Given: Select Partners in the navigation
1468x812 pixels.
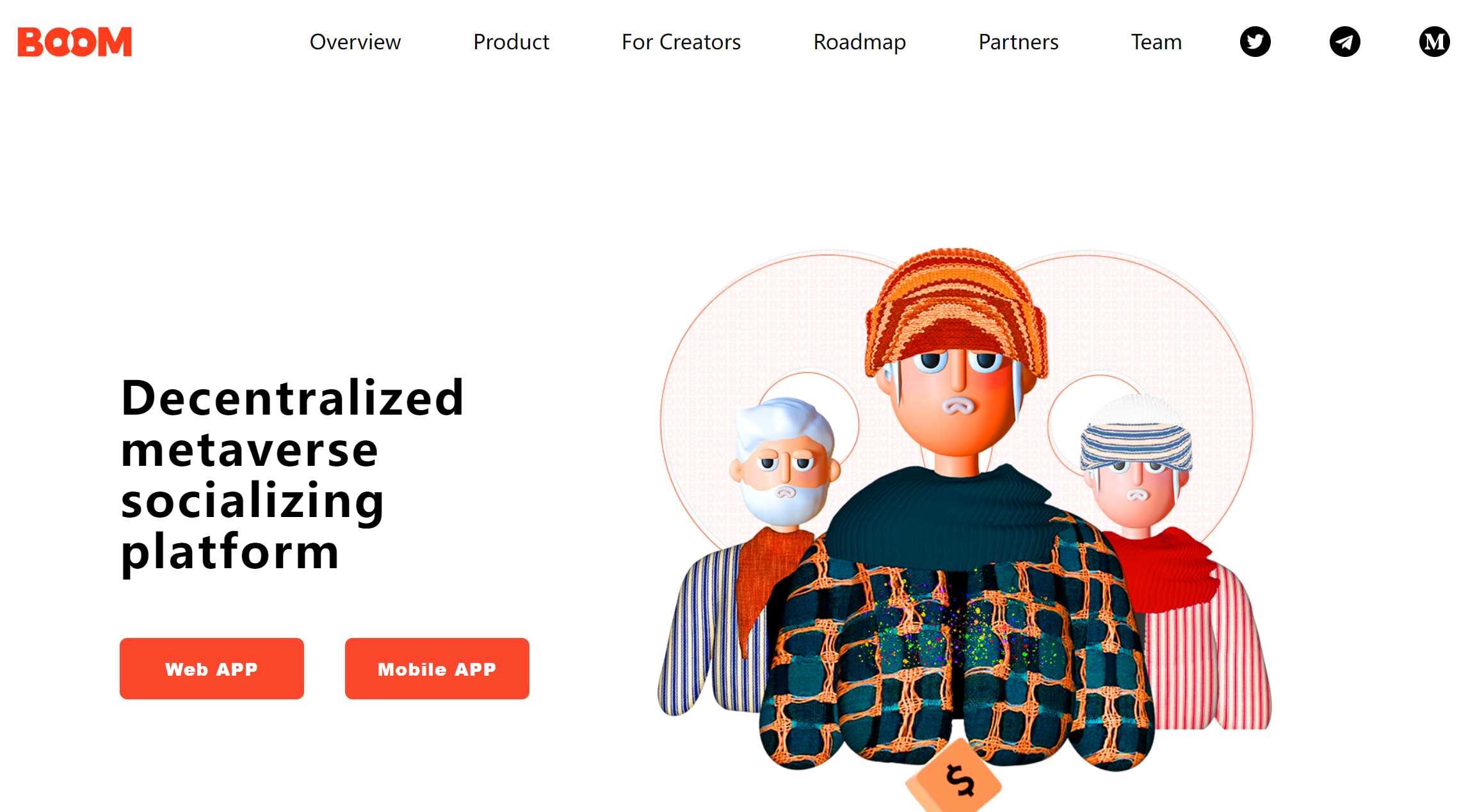Looking at the screenshot, I should 1019,42.
